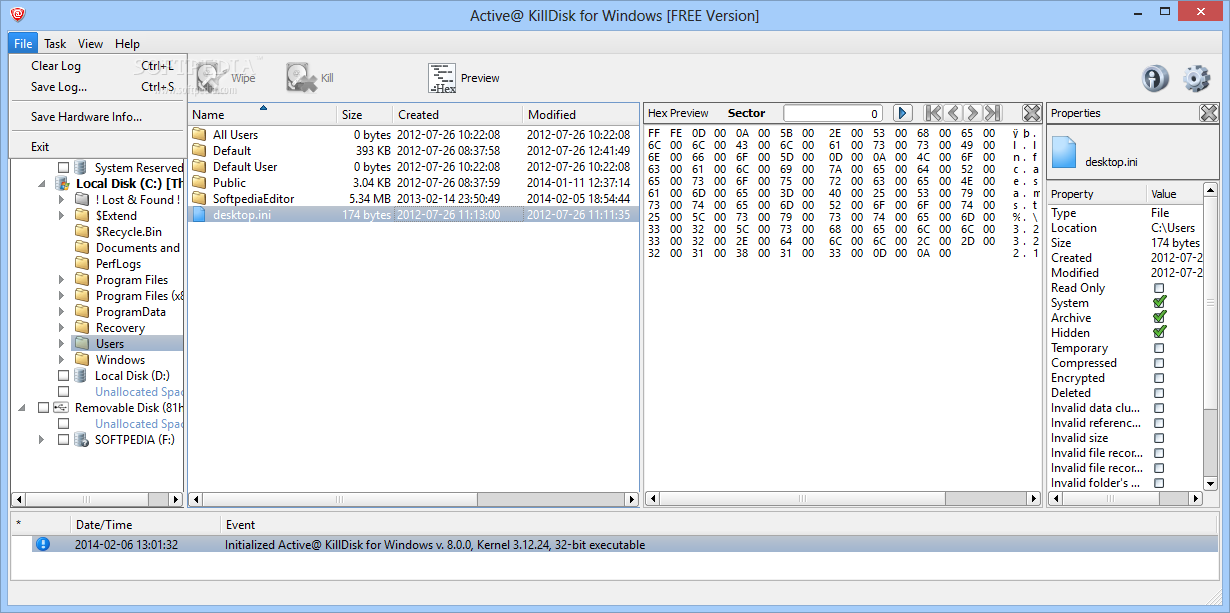Click the Program Files folder icon

click(x=82, y=279)
